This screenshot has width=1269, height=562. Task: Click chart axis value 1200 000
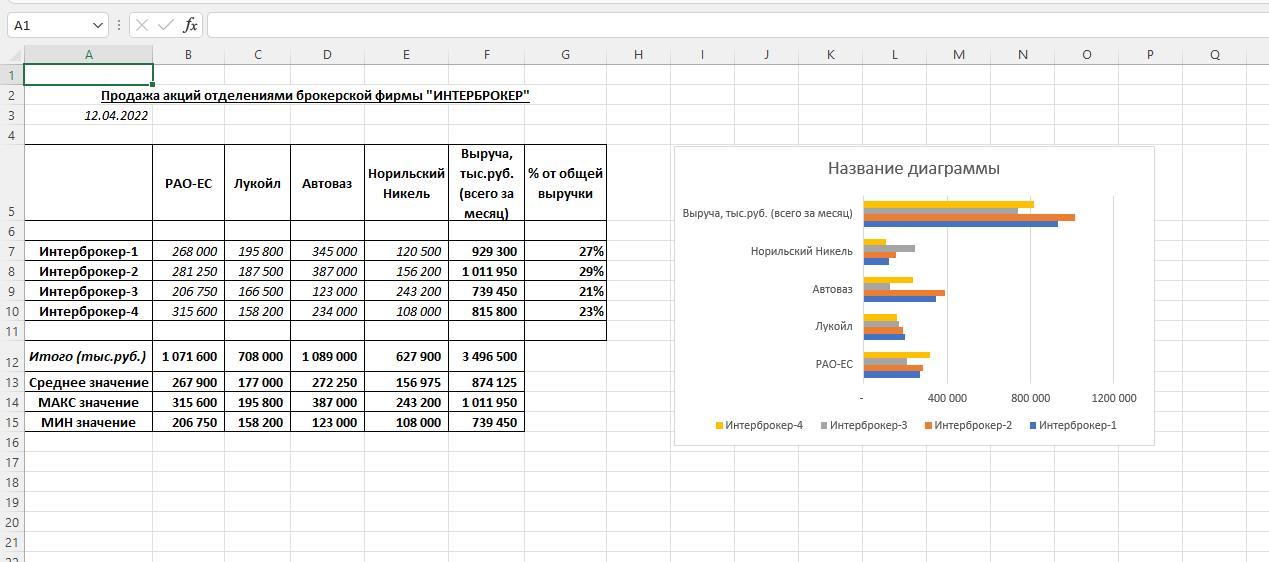coord(1114,398)
